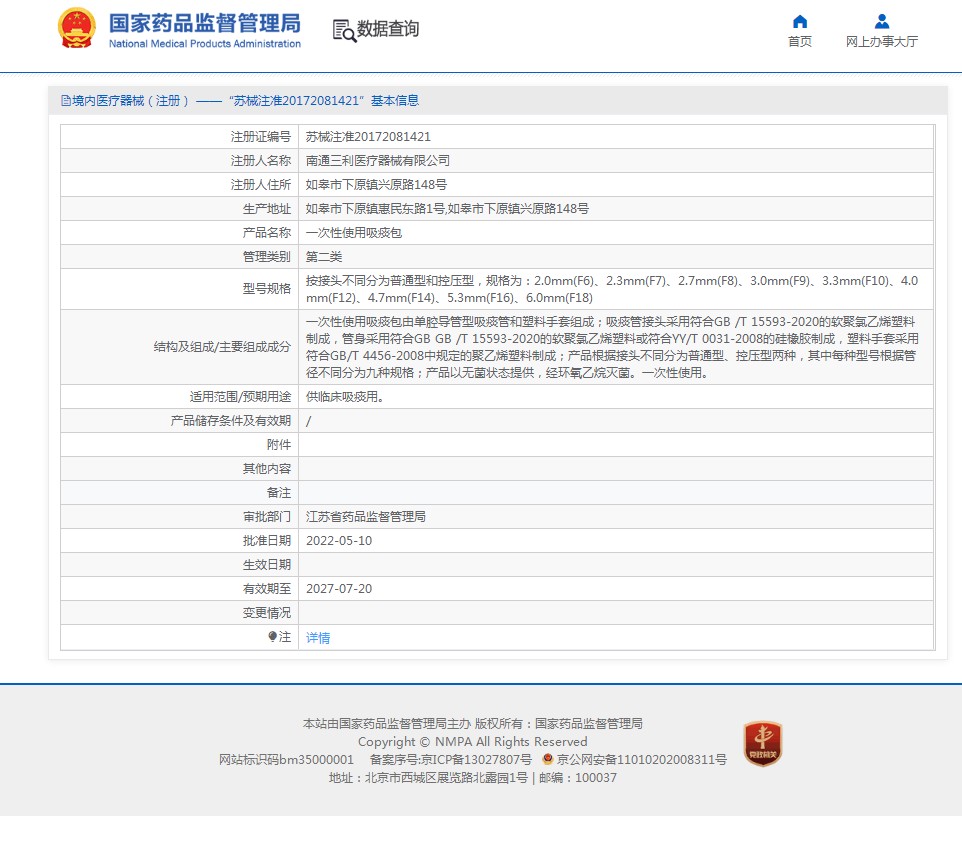Click the 网上办事大厅 user icon
The image size is (962, 843).
[x=882, y=21]
